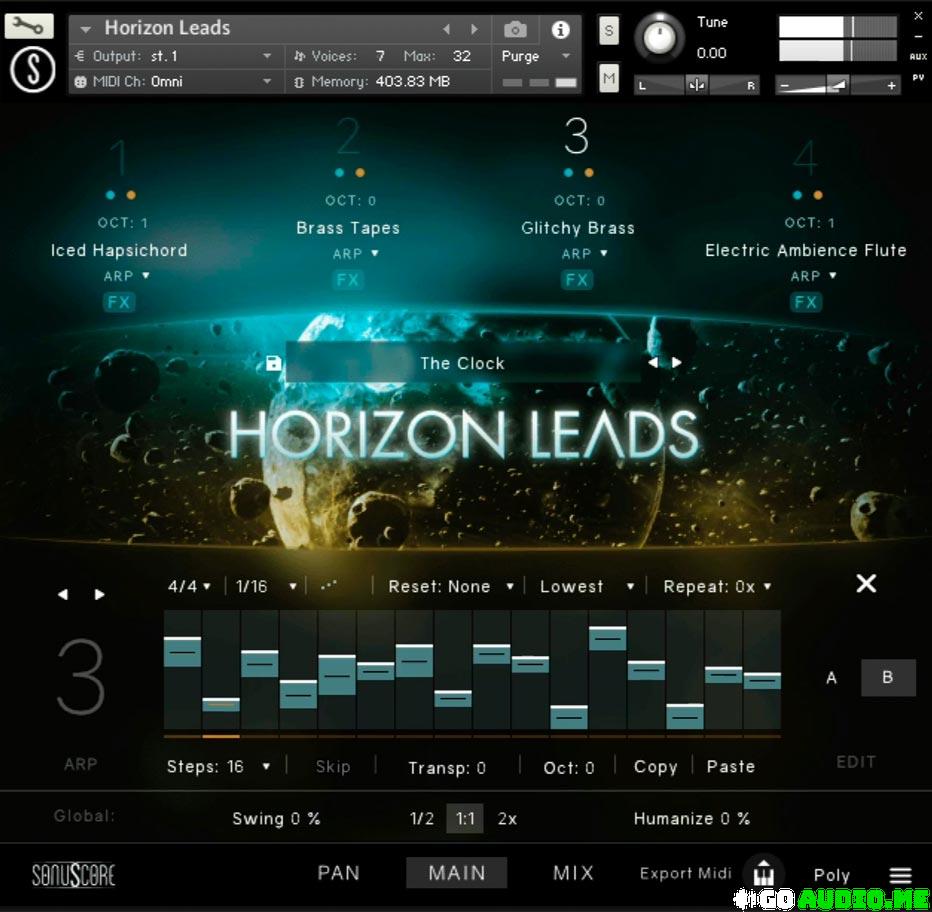This screenshot has height=912, width=932.
Task: Open the Reset: None dropdown
Action: click(451, 587)
